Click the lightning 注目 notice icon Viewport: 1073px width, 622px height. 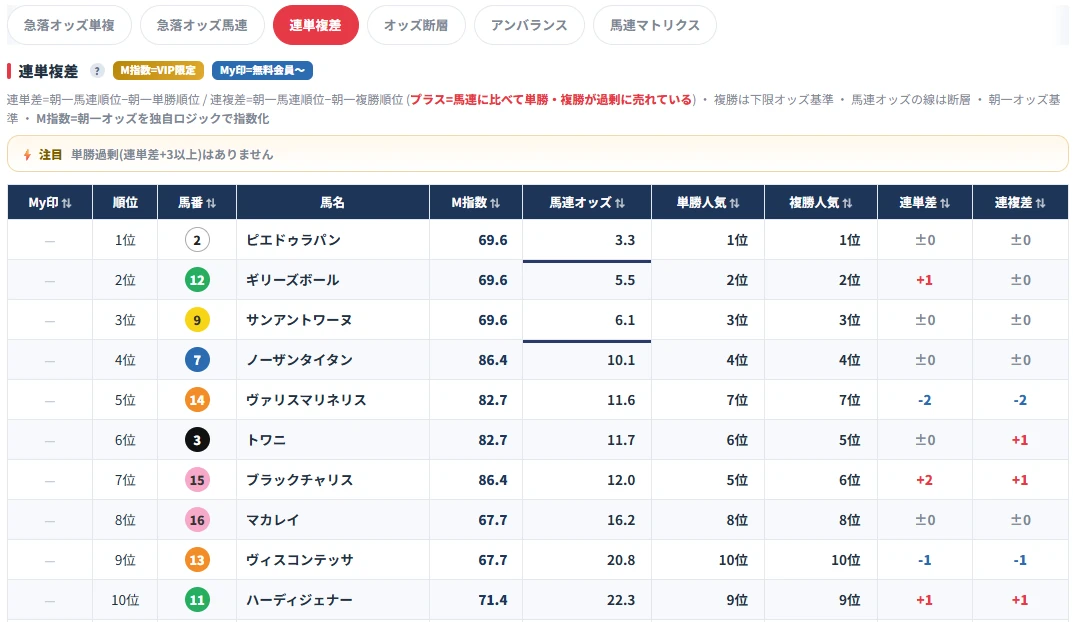(27, 155)
